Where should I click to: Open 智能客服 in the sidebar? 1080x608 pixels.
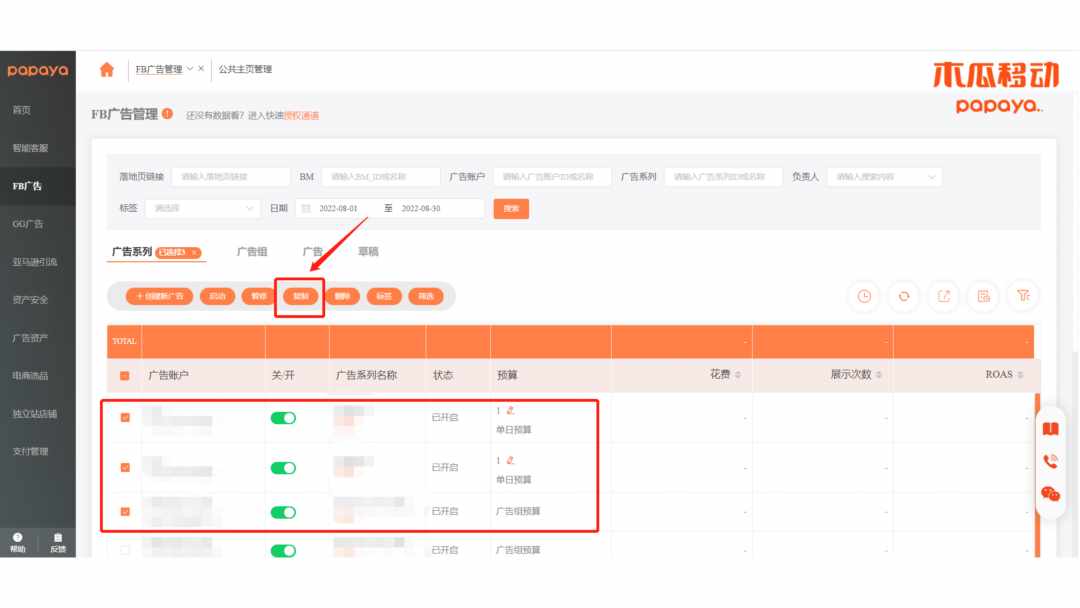(30, 148)
